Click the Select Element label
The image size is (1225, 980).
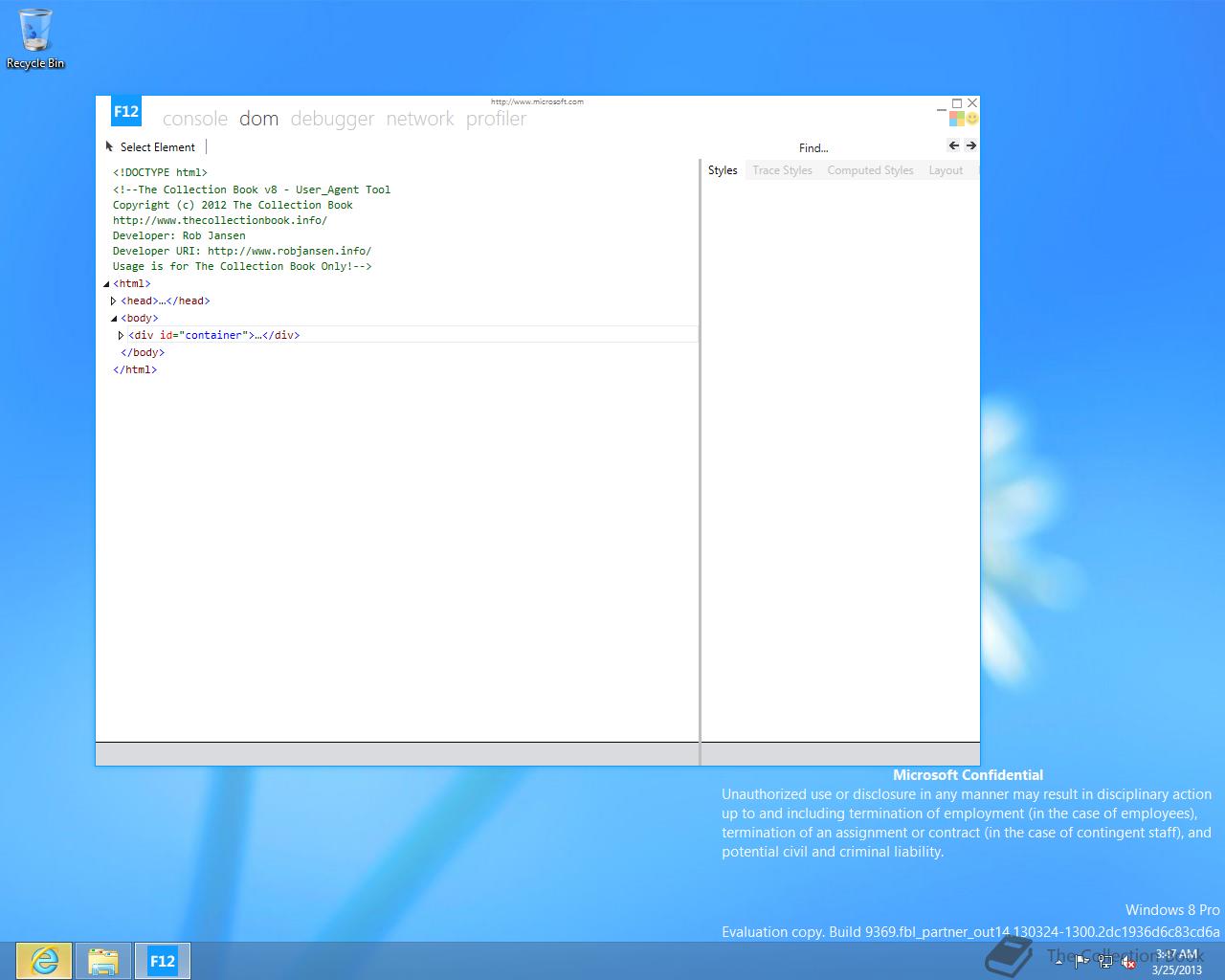click(x=158, y=147)
